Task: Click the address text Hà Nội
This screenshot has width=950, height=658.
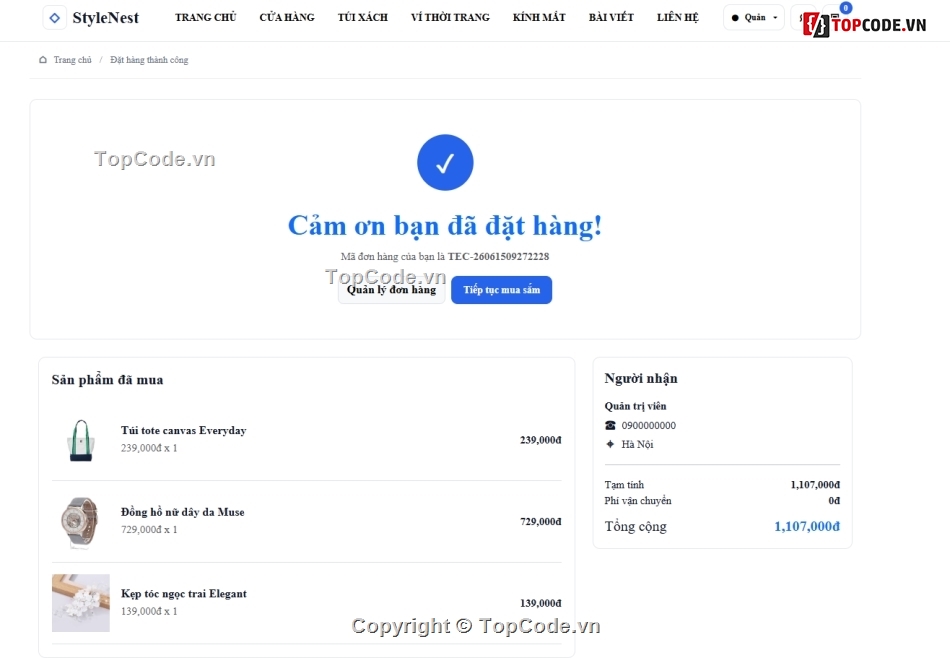Action: [x=637, y=444]
